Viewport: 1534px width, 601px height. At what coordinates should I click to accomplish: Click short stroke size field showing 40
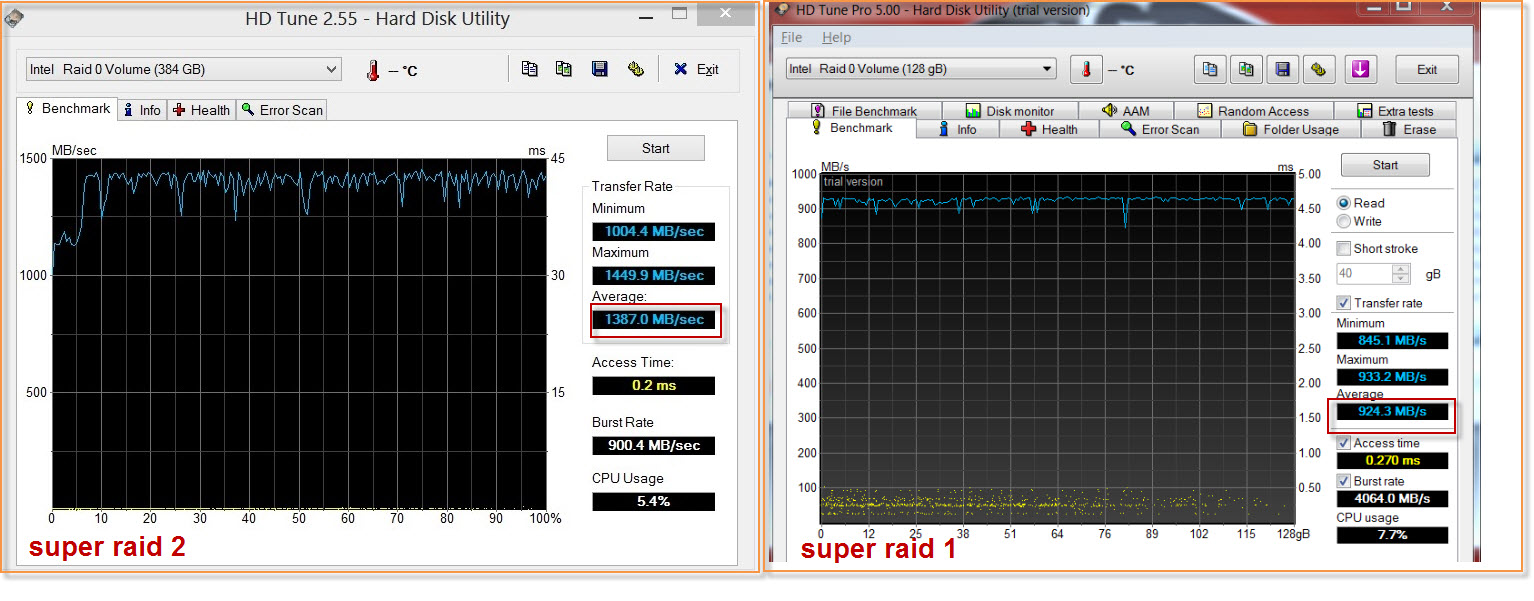point(1363,273)
